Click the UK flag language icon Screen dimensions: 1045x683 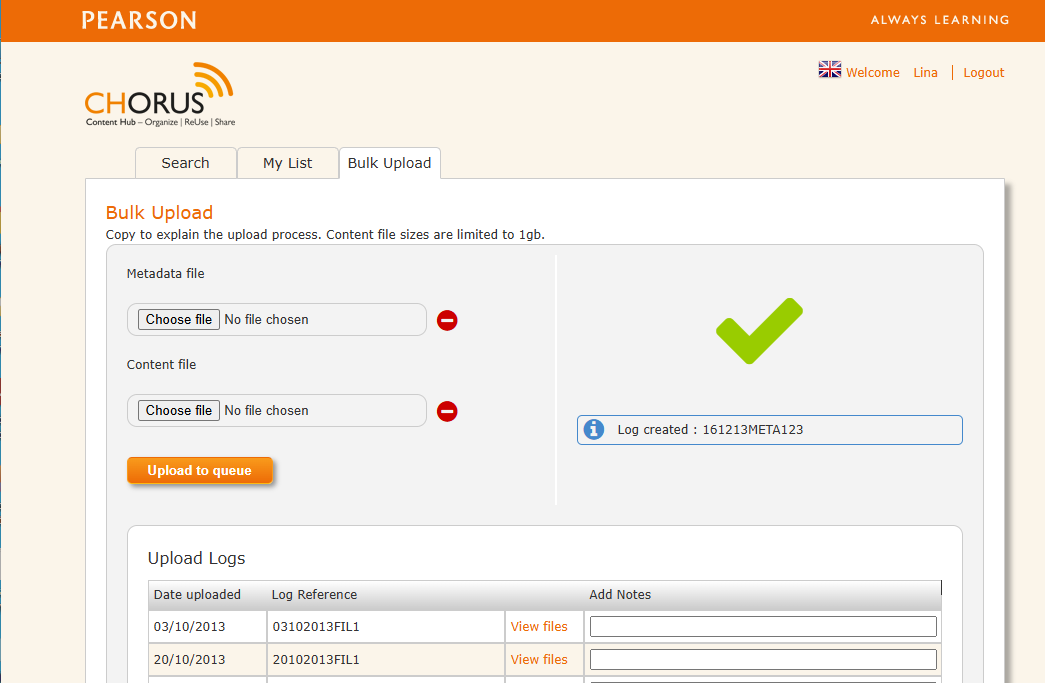830,69
